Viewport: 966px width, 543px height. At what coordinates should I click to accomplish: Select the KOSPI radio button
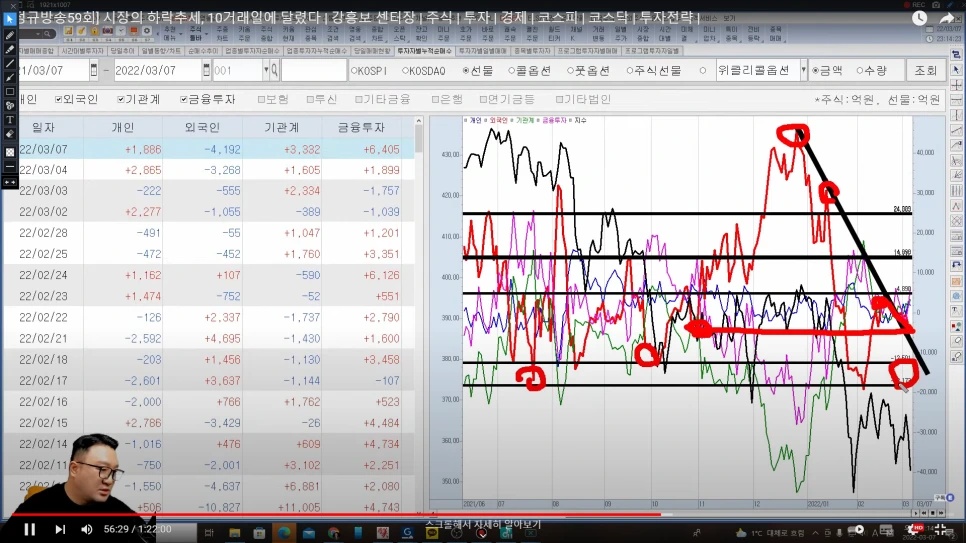pos(354,71)
